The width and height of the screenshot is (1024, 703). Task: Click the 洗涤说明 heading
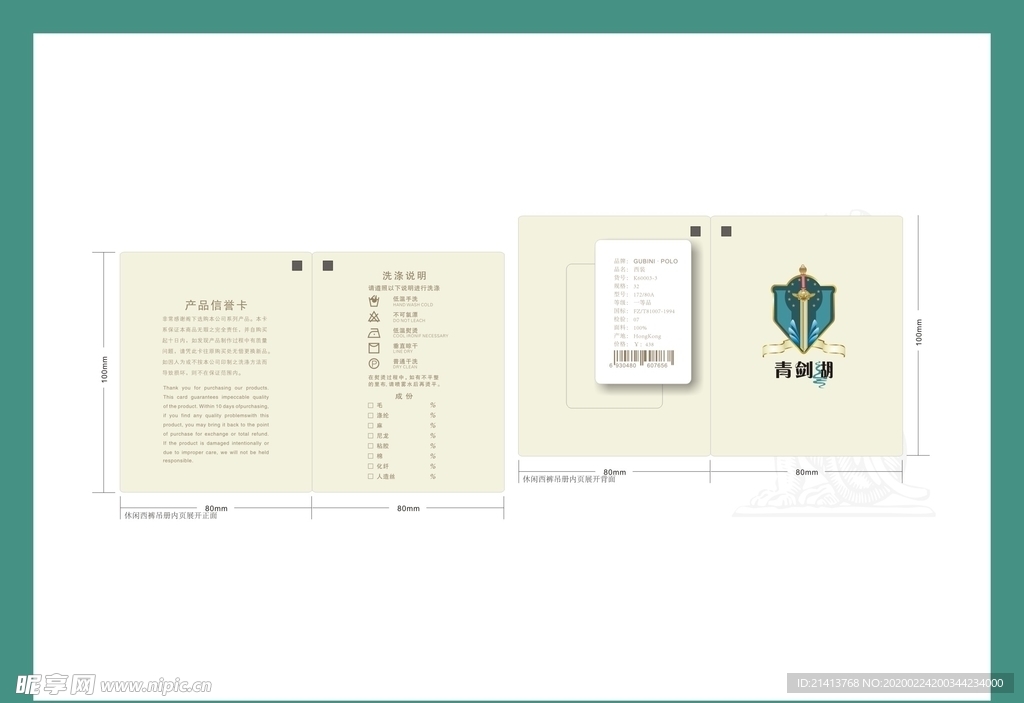[x=404, y=276]
